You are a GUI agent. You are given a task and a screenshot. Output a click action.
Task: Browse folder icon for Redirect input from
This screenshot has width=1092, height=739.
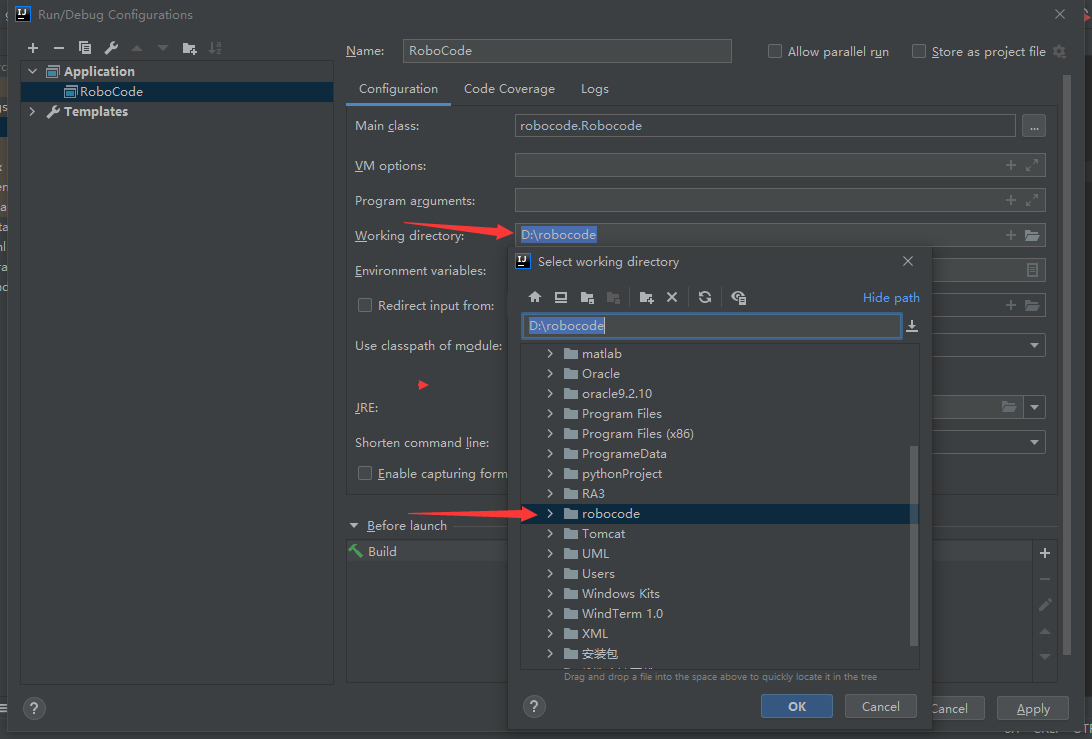coord(1032,305)
